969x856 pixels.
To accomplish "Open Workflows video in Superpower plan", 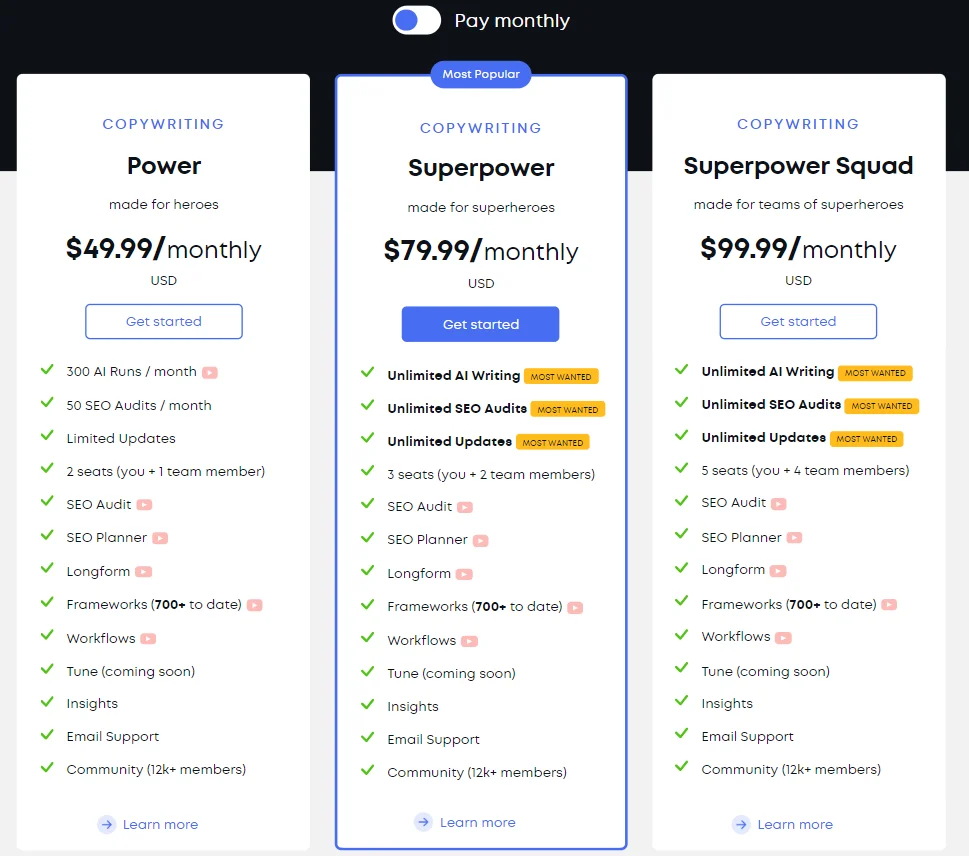I will 470,642.
